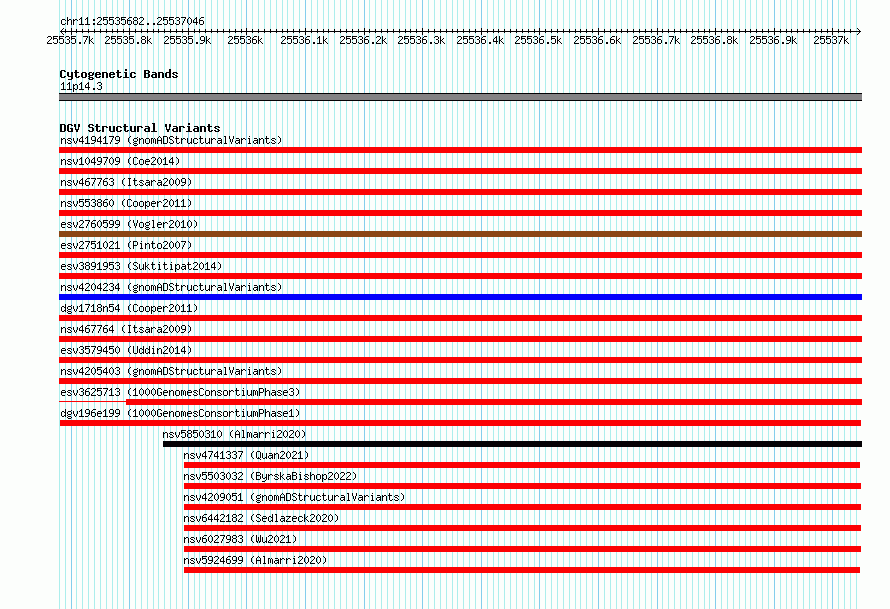Screen dimensions: 890x609
Task: Click the nsv467764 (Itsara2009) label
Action: coord(126,329)
